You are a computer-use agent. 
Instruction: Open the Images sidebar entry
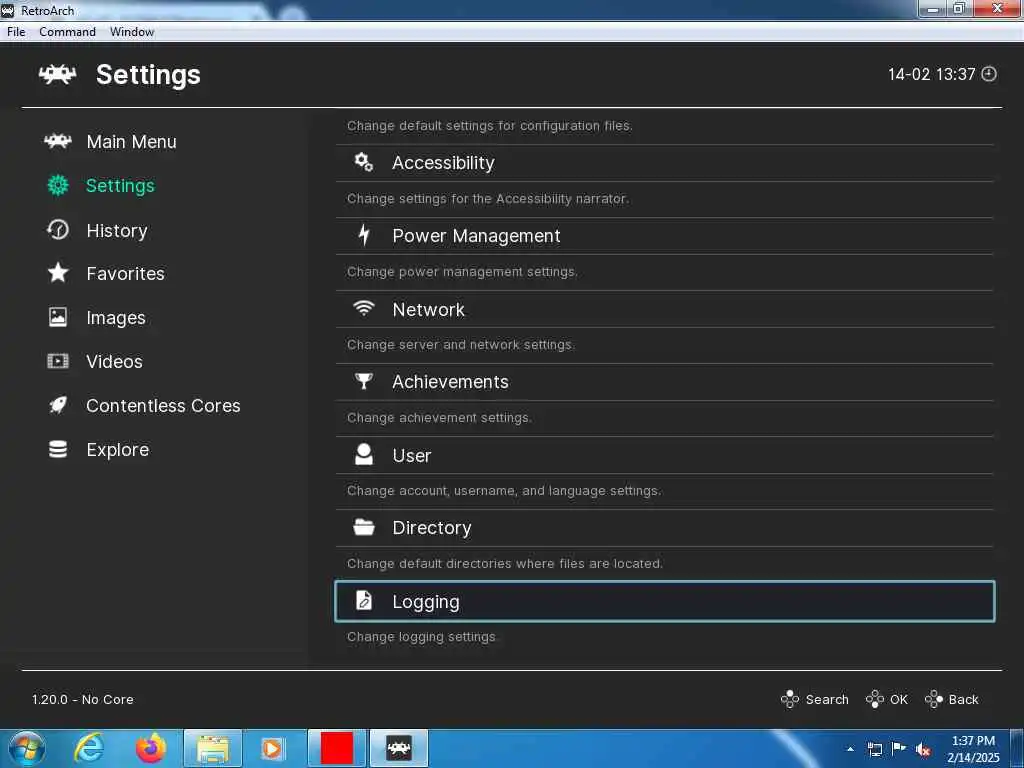(116, 318)
